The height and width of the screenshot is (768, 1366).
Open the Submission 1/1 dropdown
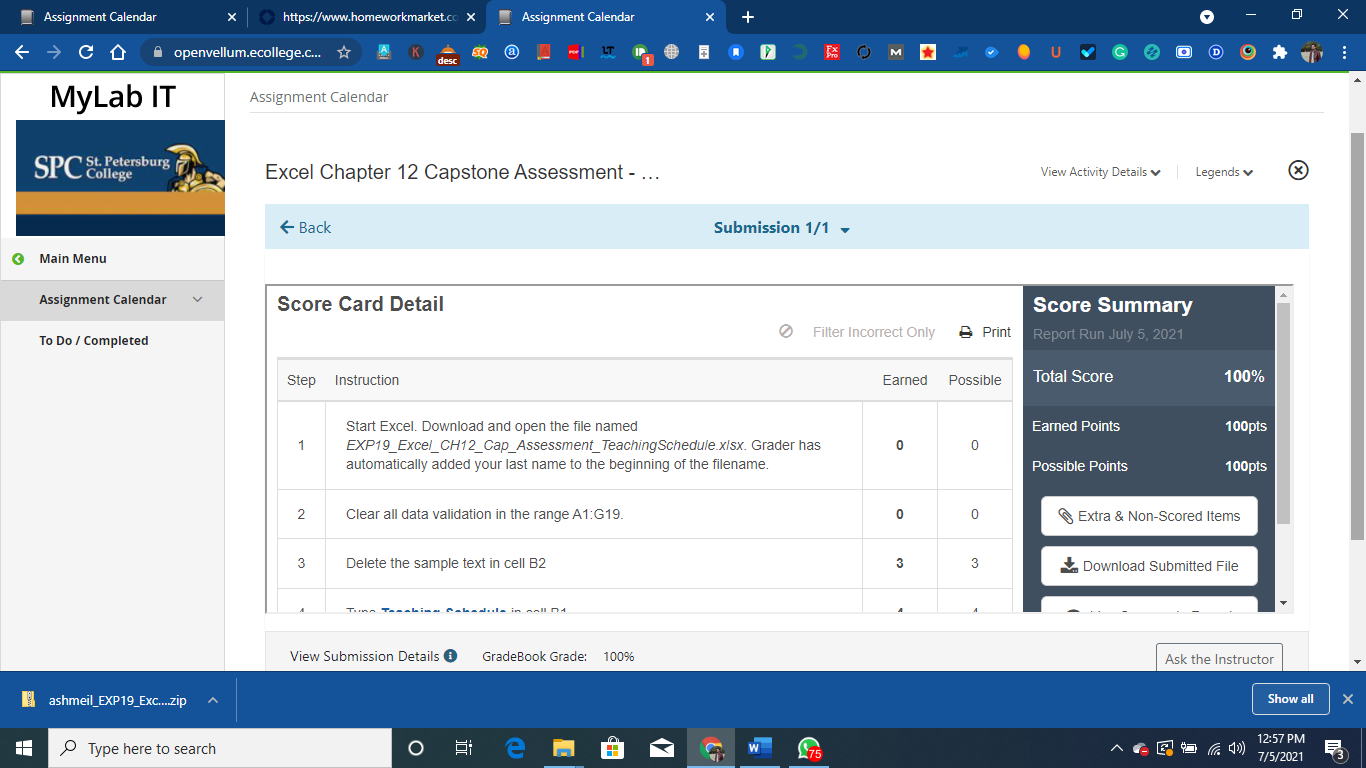coord(781,228)
